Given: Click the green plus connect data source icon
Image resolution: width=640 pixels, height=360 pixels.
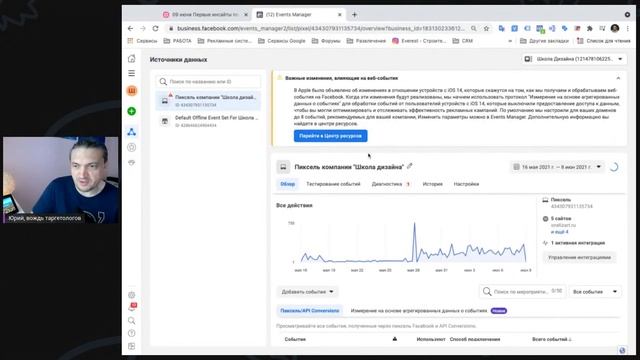Looking at the screenshot, I should (x=131, y=111).
